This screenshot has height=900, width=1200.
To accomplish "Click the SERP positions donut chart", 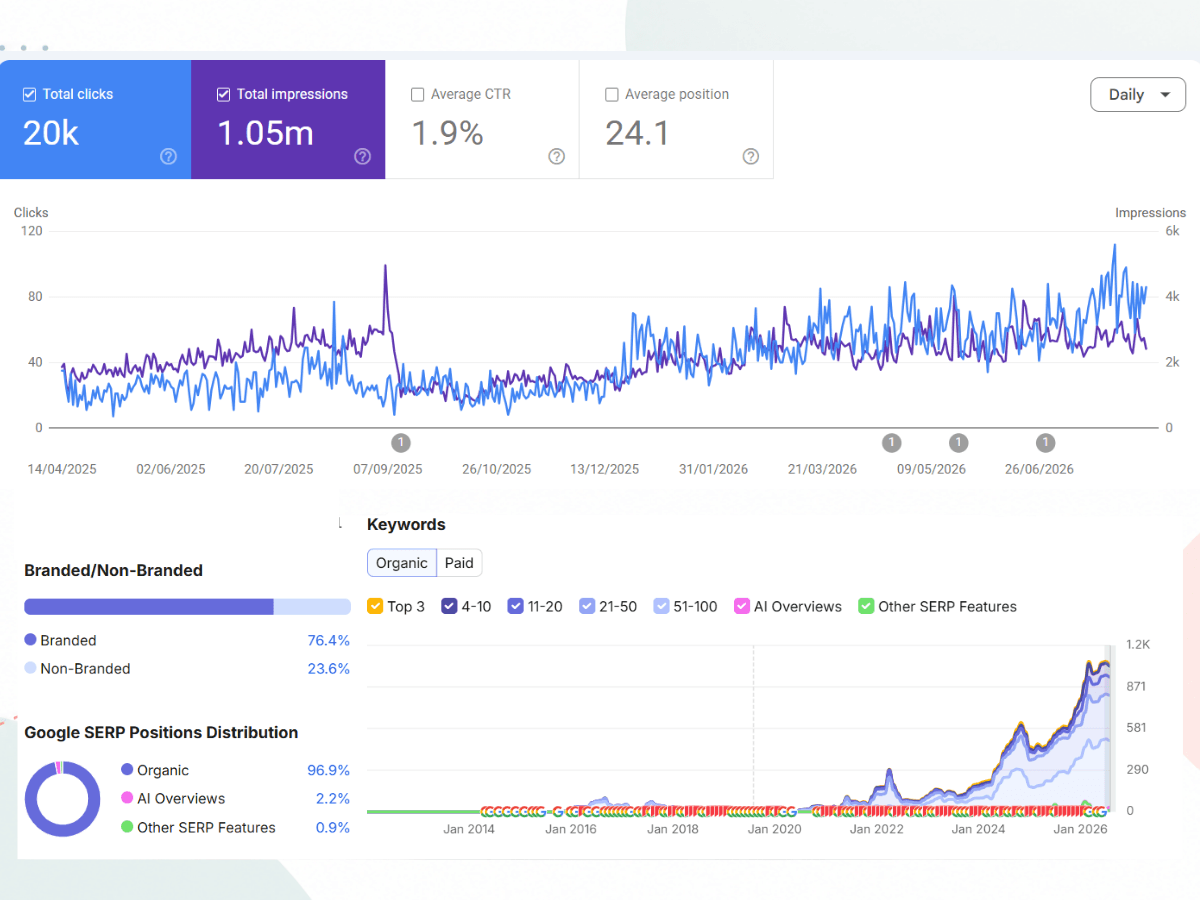I will 62,799.
